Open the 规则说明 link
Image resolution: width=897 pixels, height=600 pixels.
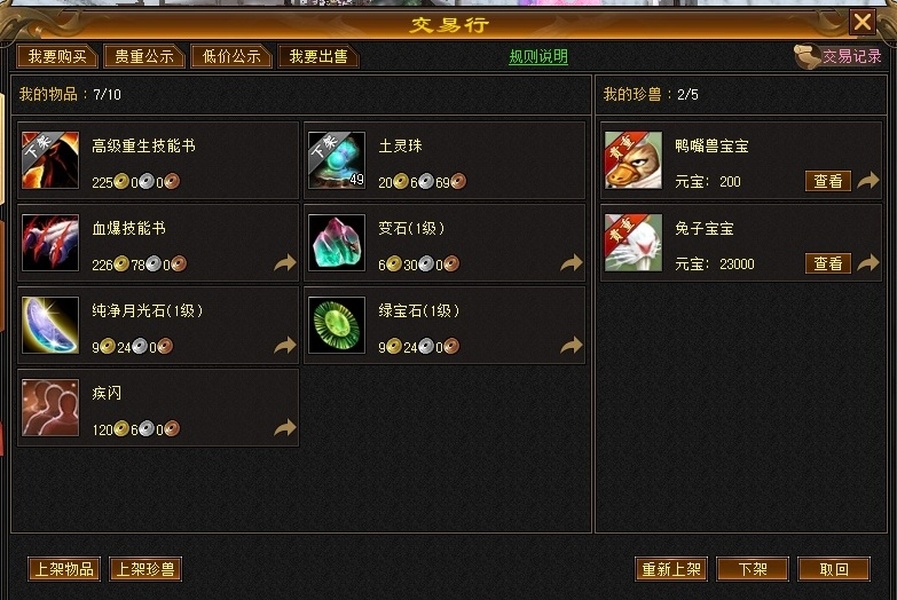pyautogui.click(x=538, y=57)
